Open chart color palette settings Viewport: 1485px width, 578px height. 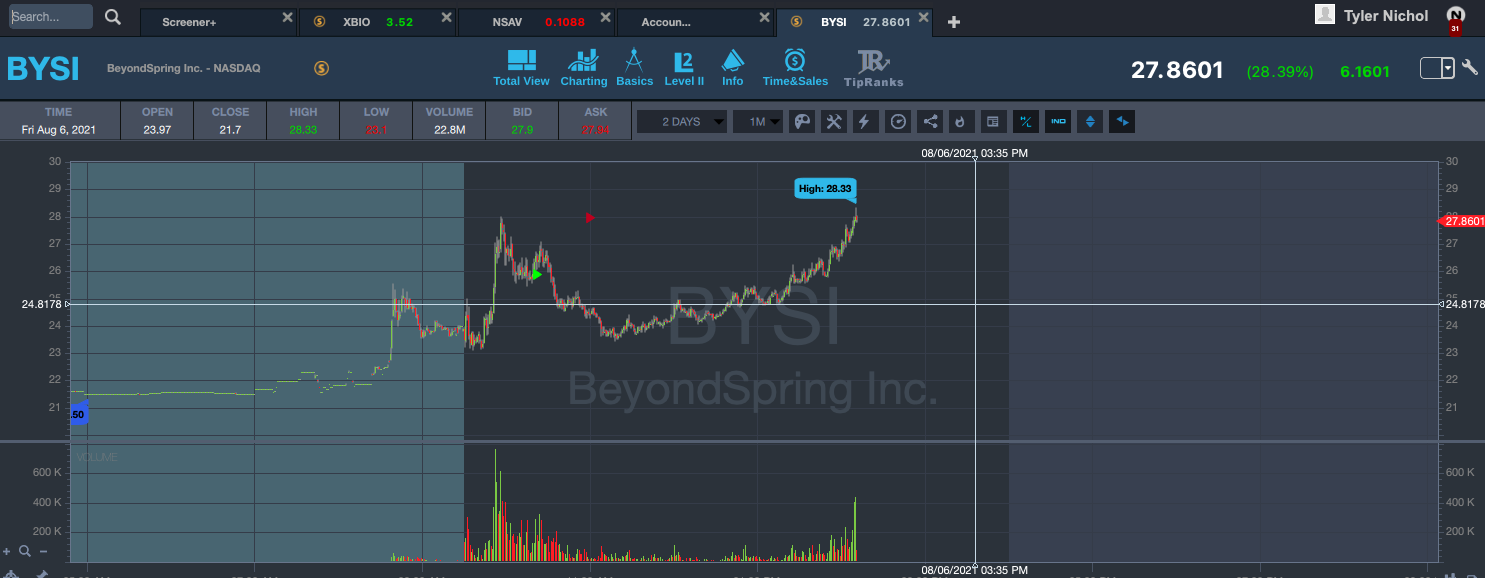tap(802, 122)
